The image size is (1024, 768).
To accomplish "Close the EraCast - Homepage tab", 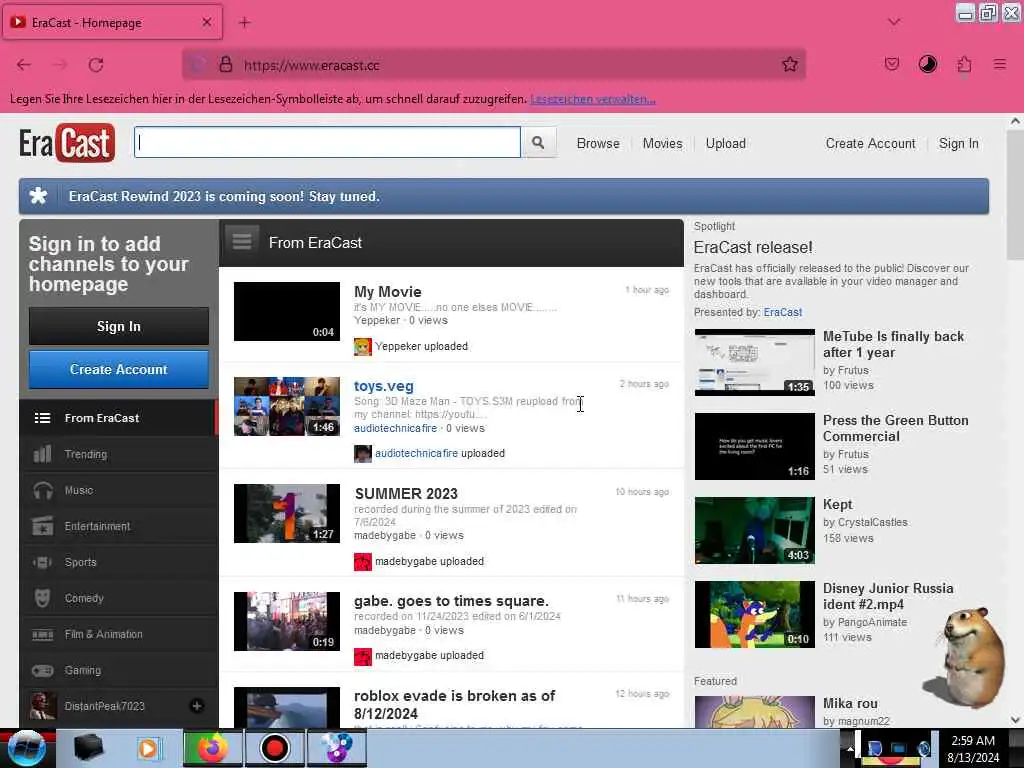I will [x=206, y=22].
